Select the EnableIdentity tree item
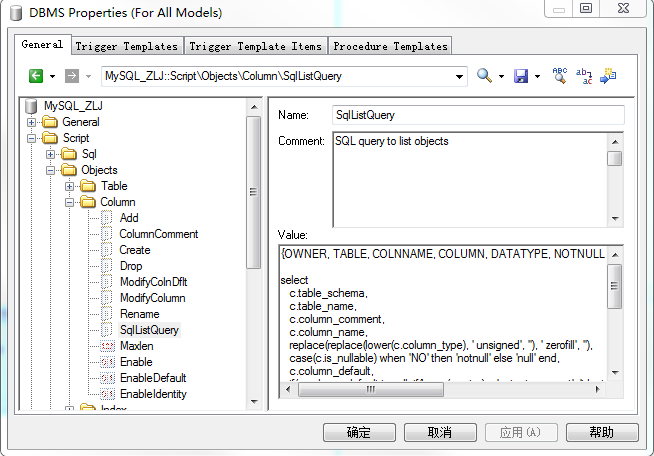This screenshot has height=456, width=654. 153,394
